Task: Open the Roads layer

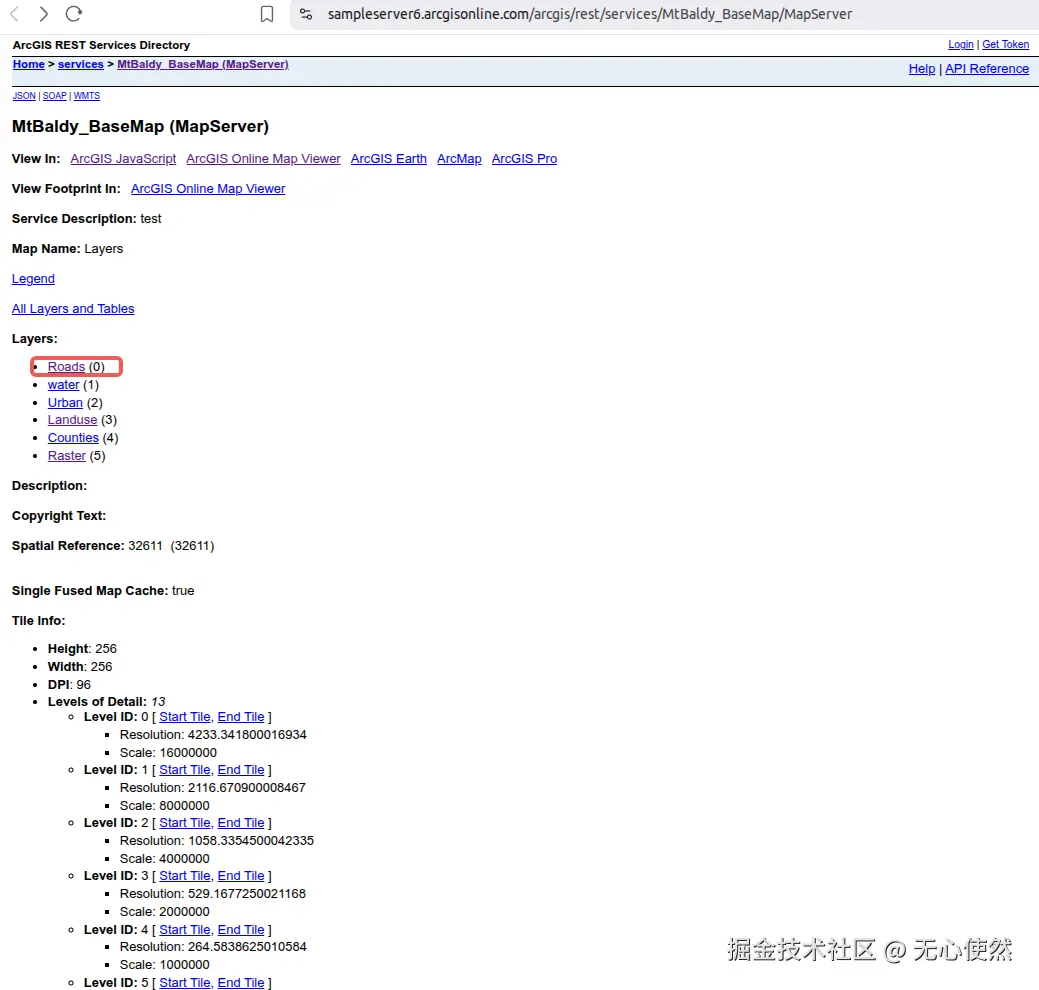Action: [66, 367]
